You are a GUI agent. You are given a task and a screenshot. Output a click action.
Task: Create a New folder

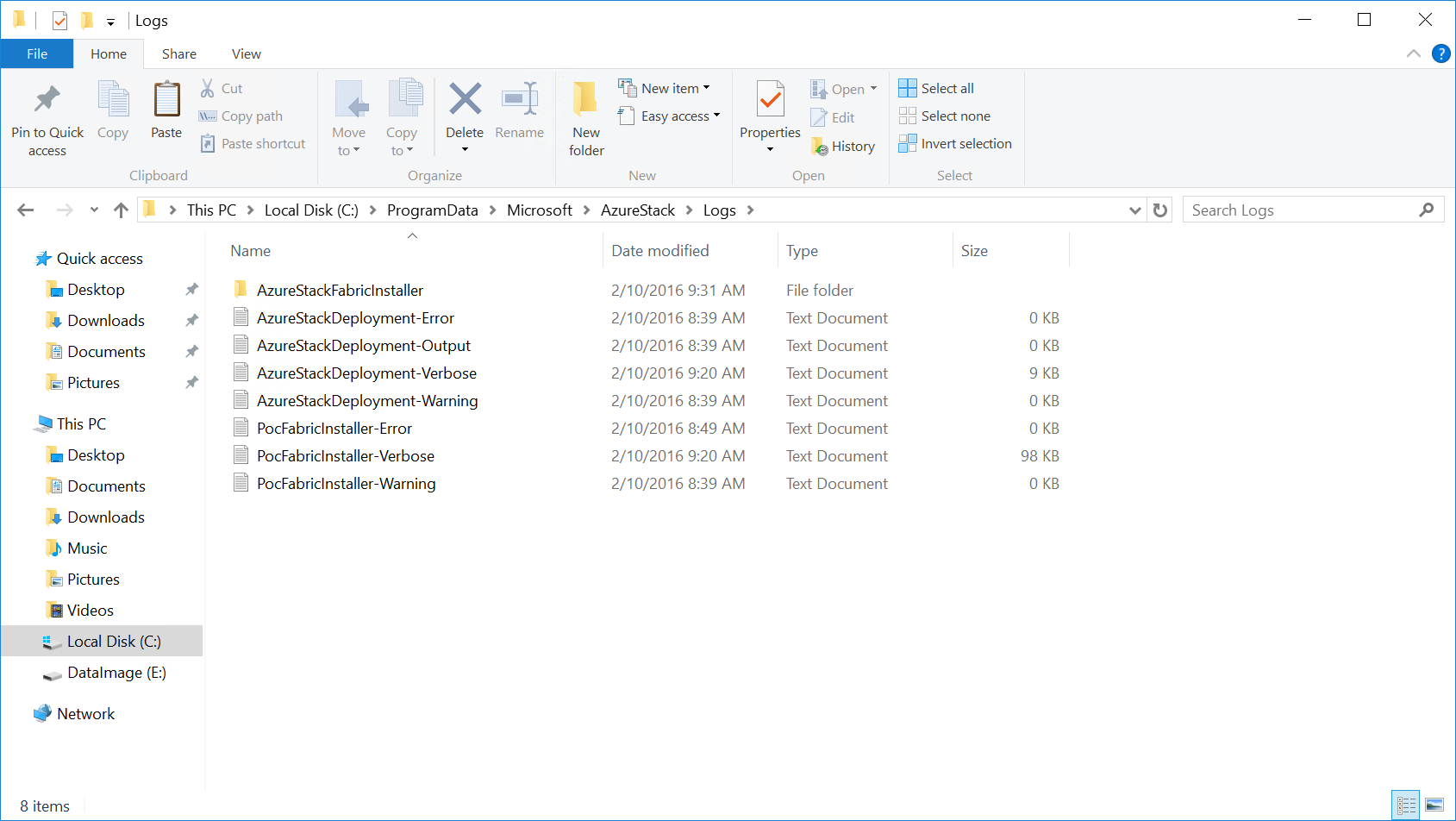pos(586,119)
